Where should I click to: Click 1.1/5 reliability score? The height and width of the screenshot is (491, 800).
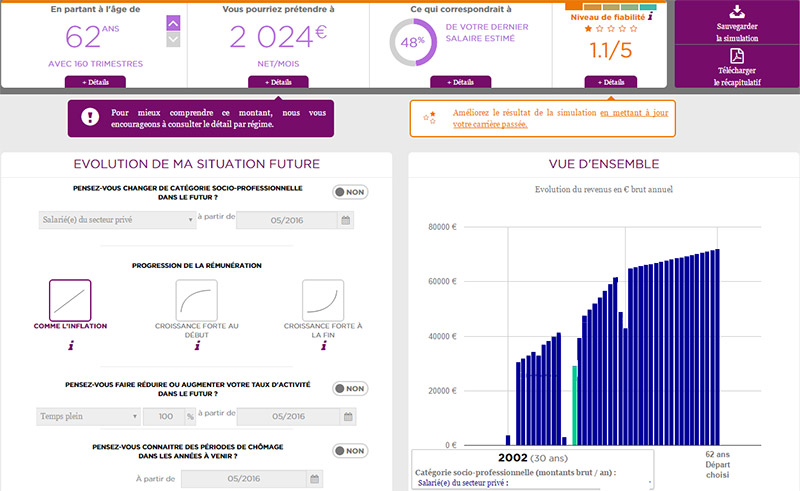point(610,50)
